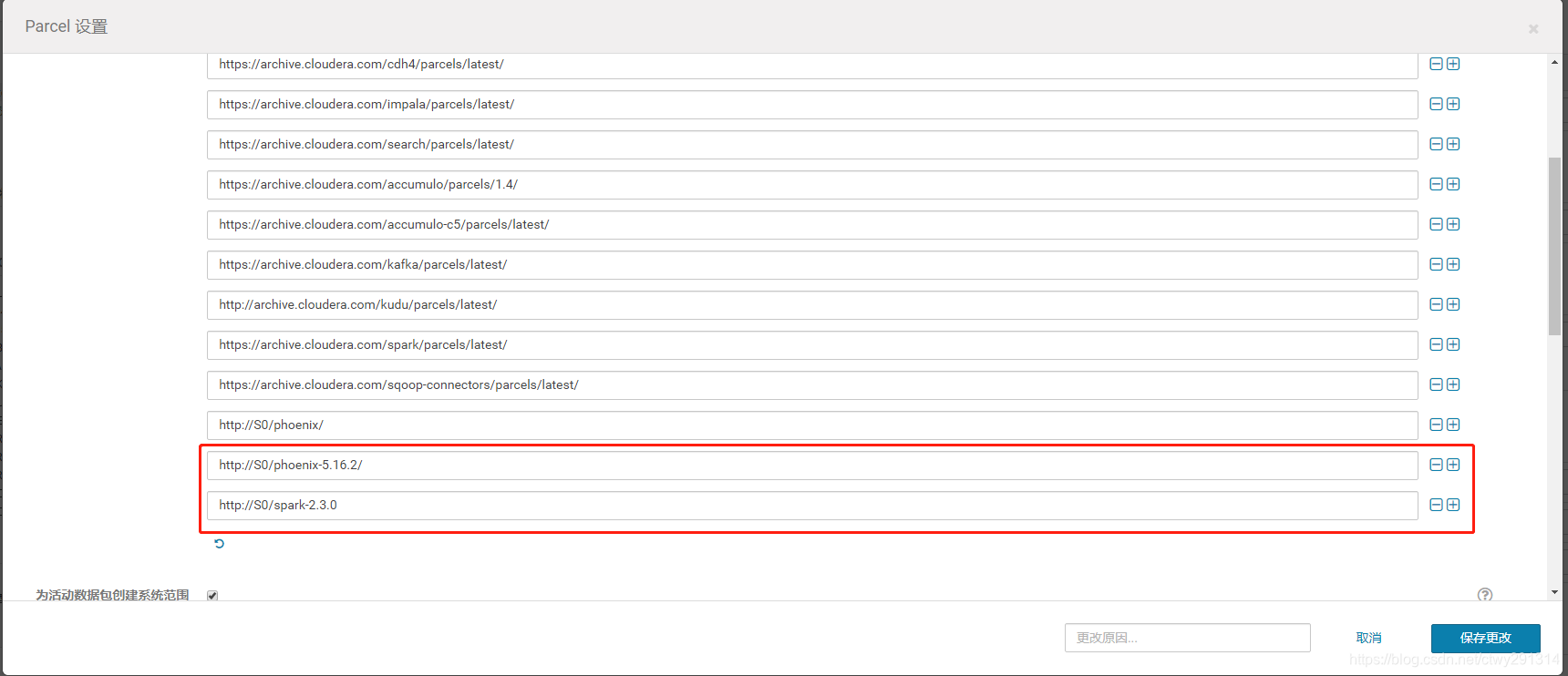Edit the spark/parcels/latest URL field
The height and width of the screenshot is (676, 1568).
(812, 345)
